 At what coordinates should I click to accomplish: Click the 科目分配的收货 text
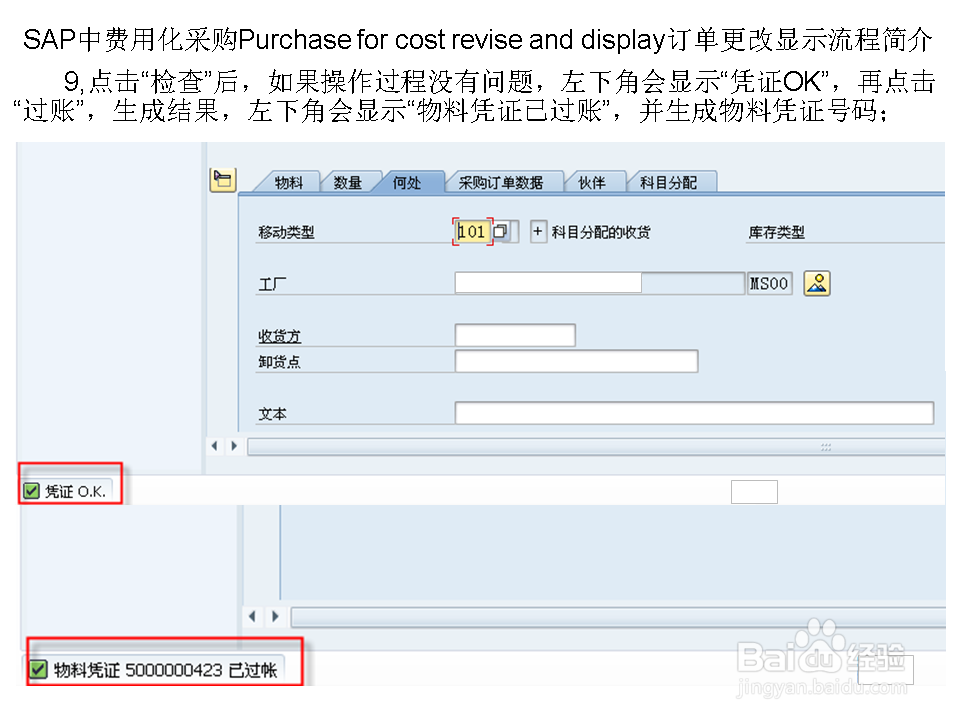pos(601,232)
